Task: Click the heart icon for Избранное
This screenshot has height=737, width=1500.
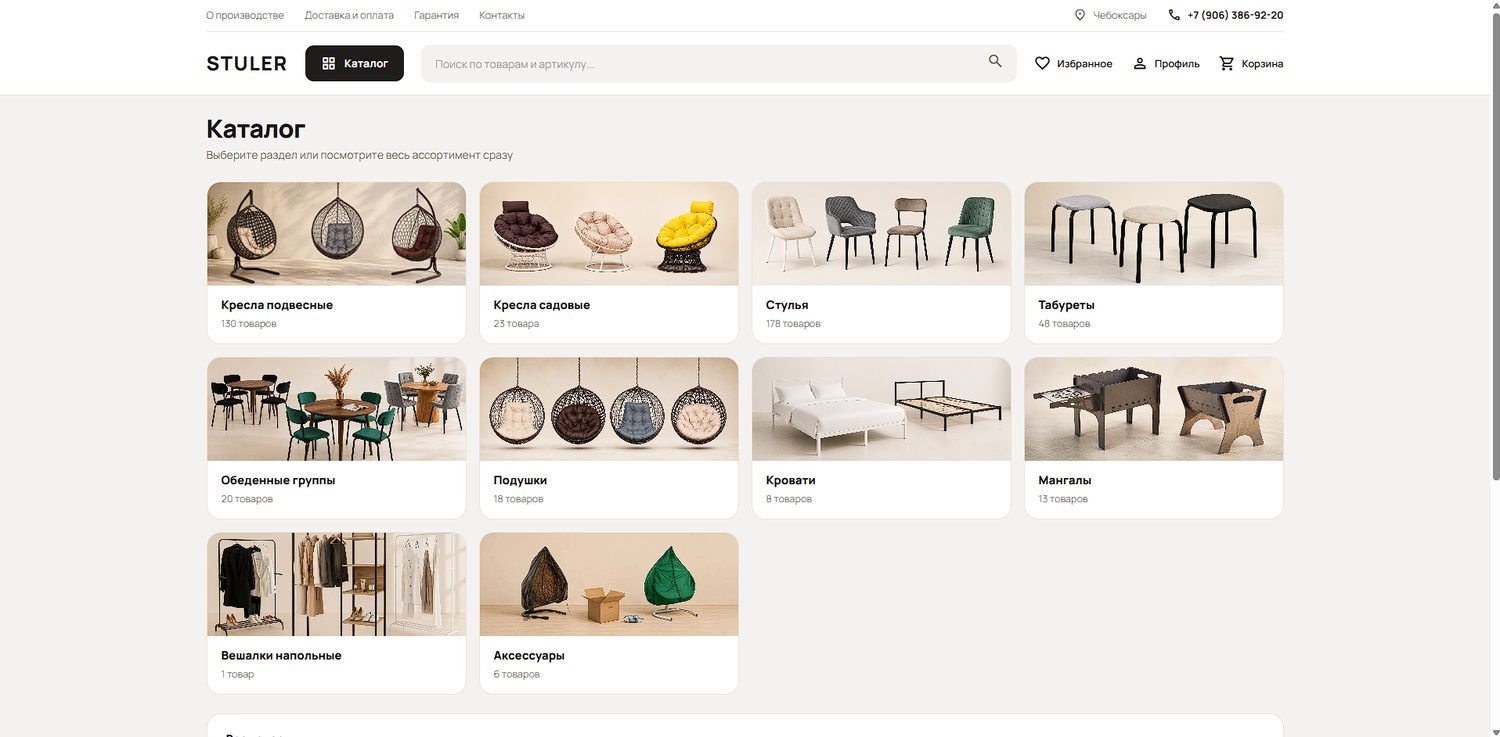Action: click(1042, 63)
